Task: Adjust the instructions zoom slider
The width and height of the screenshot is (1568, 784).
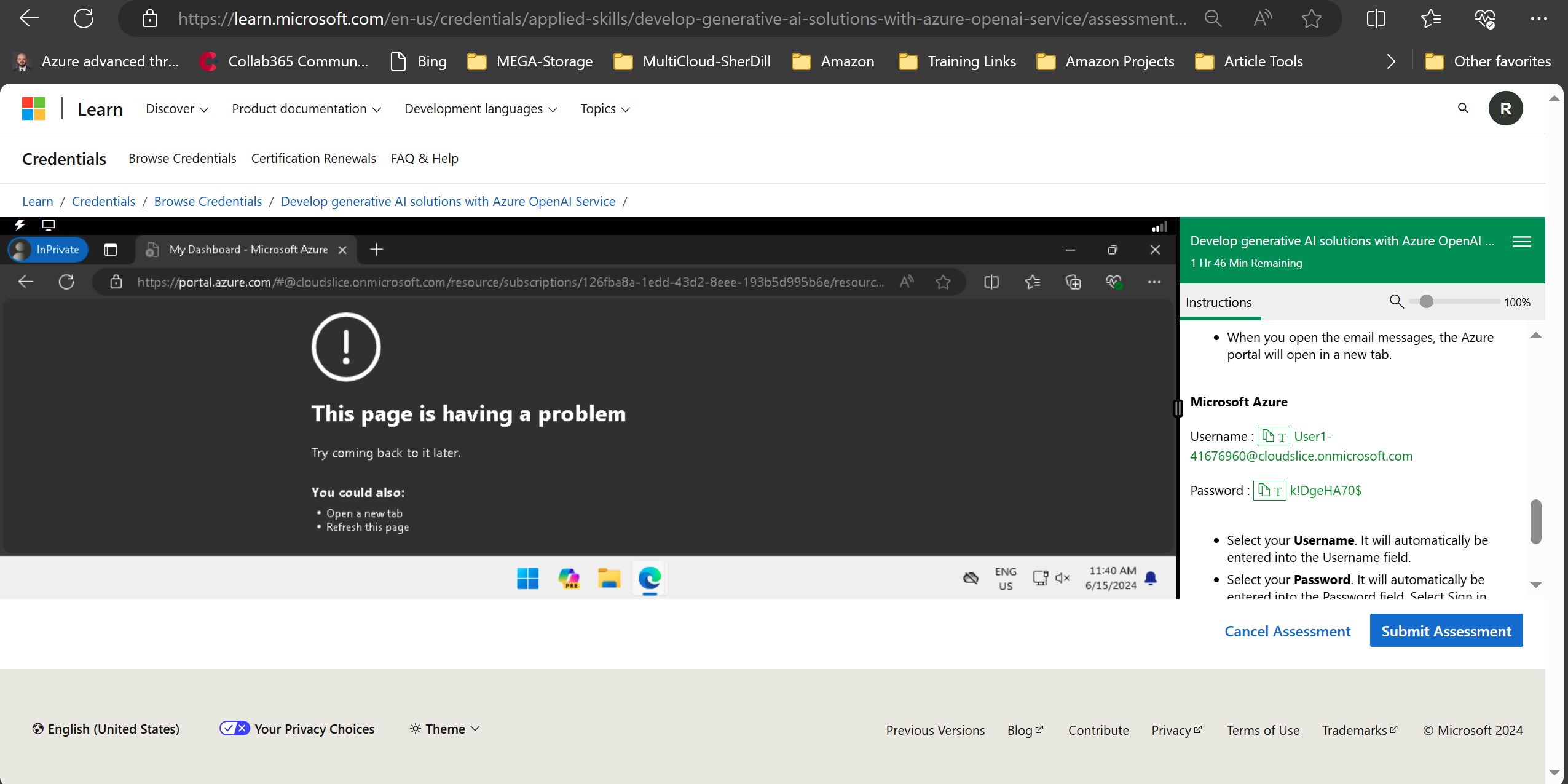Action: pyautogui.click(x=1427, y=301)
